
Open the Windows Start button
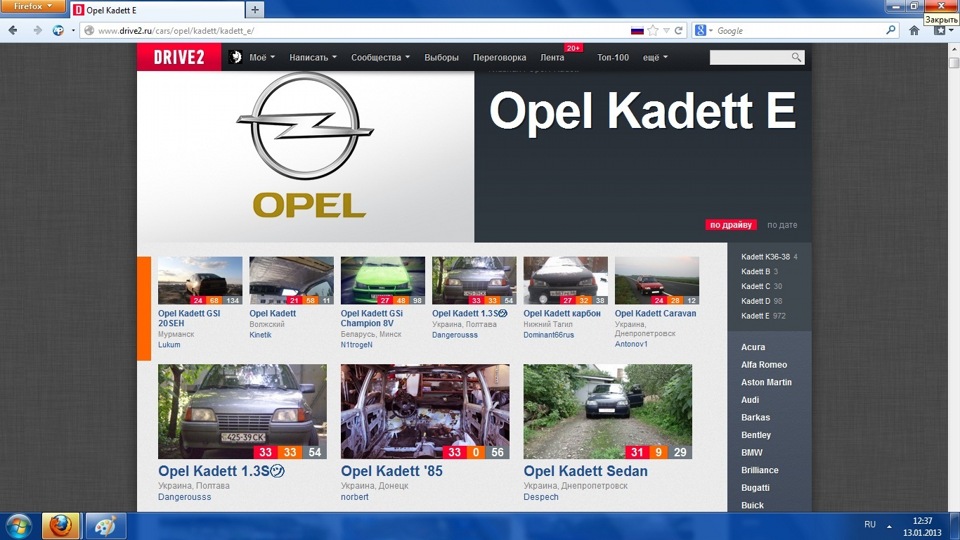[x=18, y=526]
